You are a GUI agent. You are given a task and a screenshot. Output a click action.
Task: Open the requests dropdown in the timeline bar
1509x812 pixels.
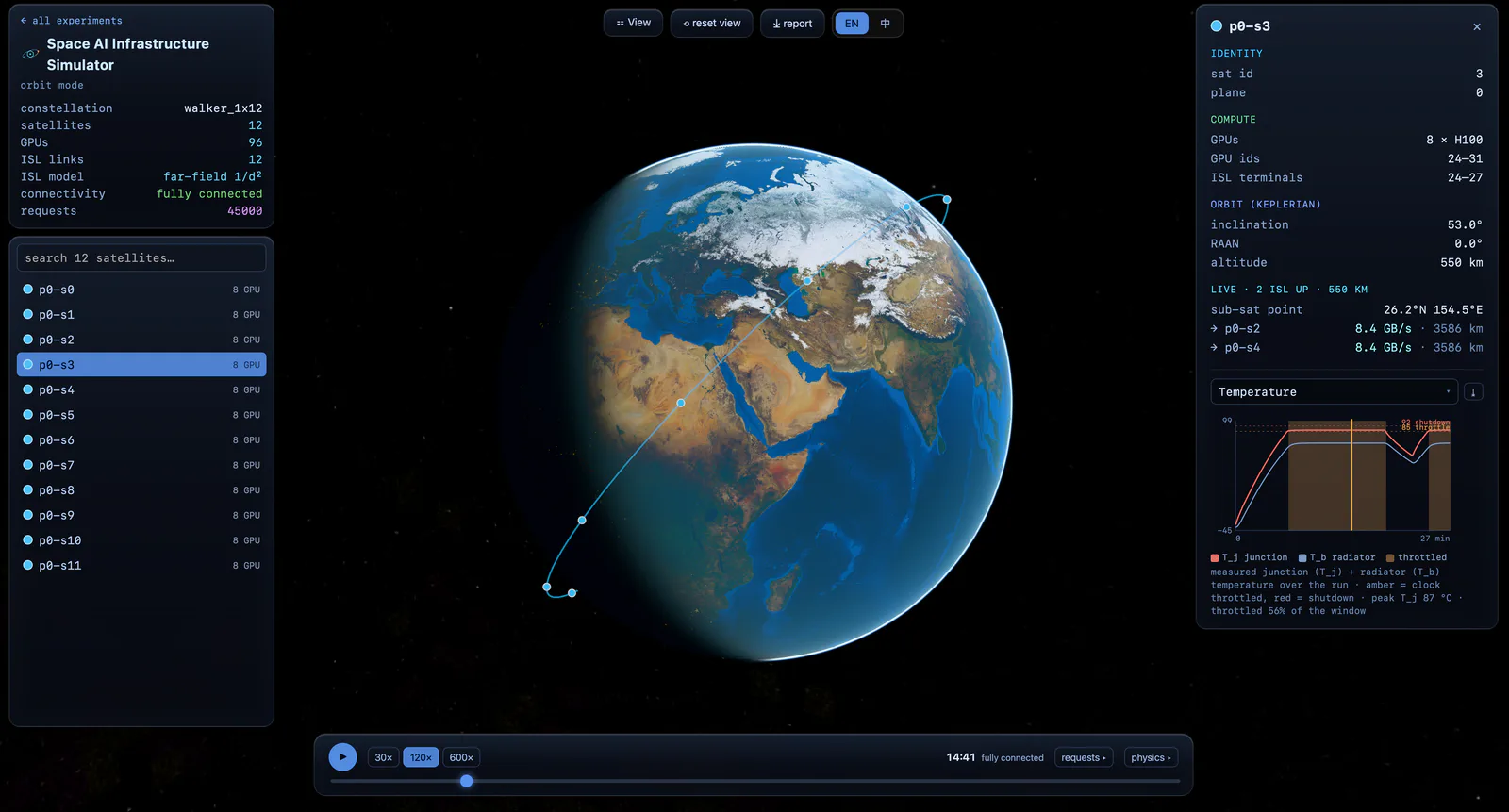click(1083, 757)
